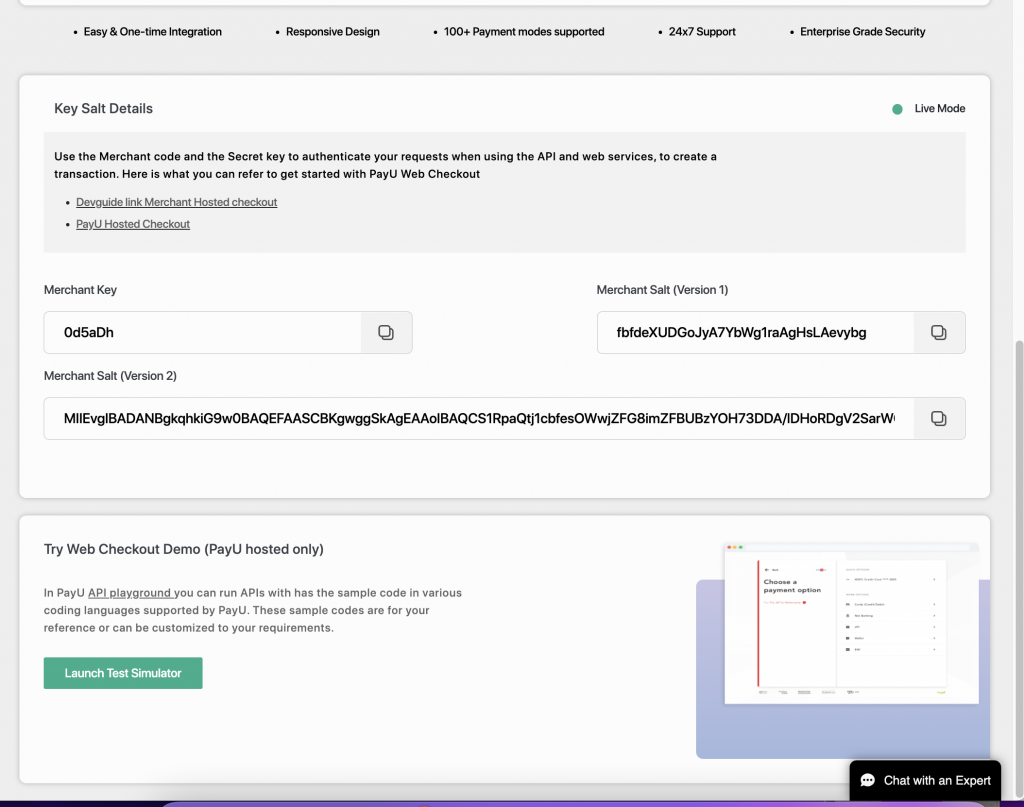Open Devguide link Merchant Hosted checkout

[176, 202]
